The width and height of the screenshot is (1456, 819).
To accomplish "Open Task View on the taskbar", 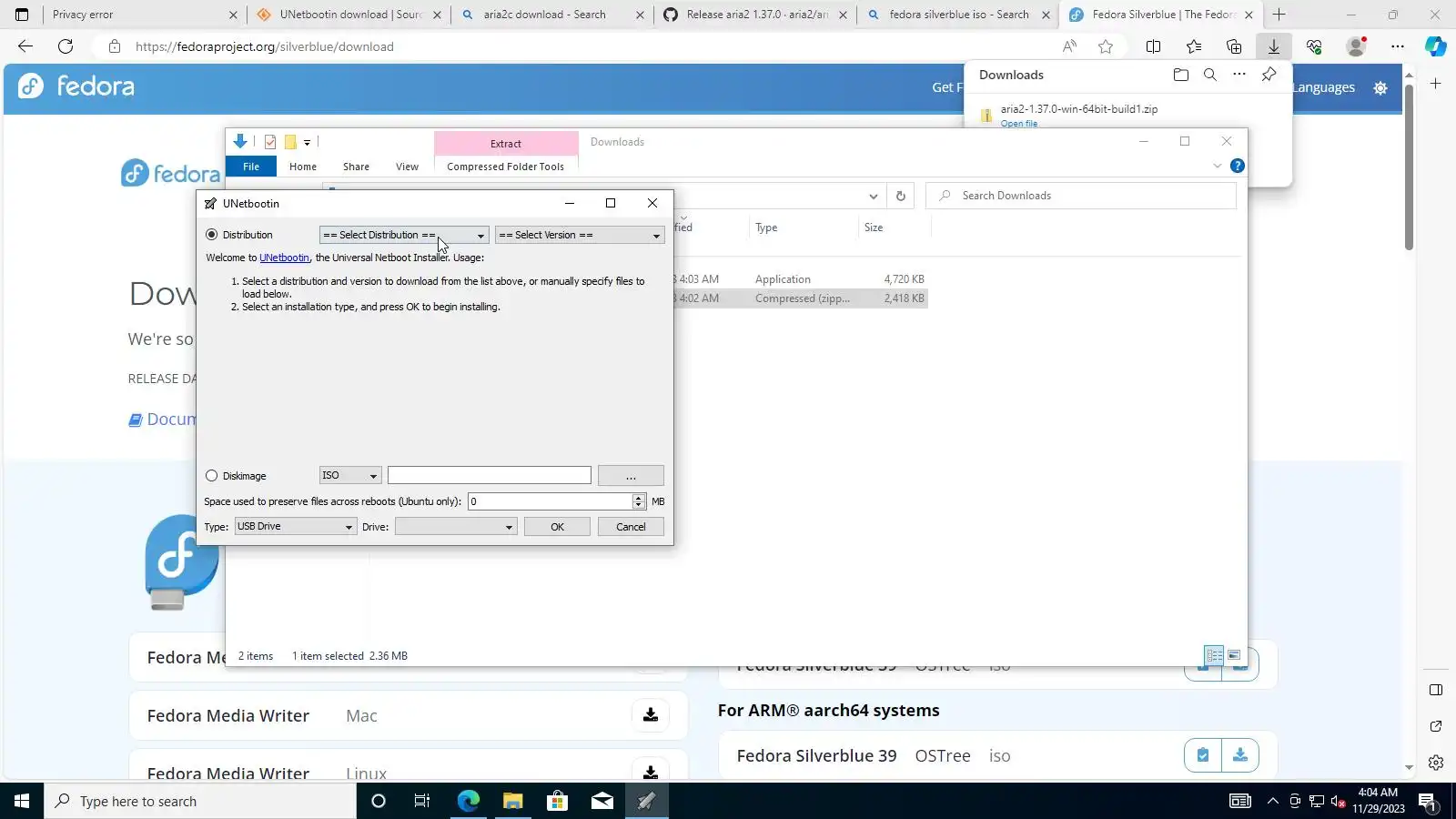I will click(422, 801).
